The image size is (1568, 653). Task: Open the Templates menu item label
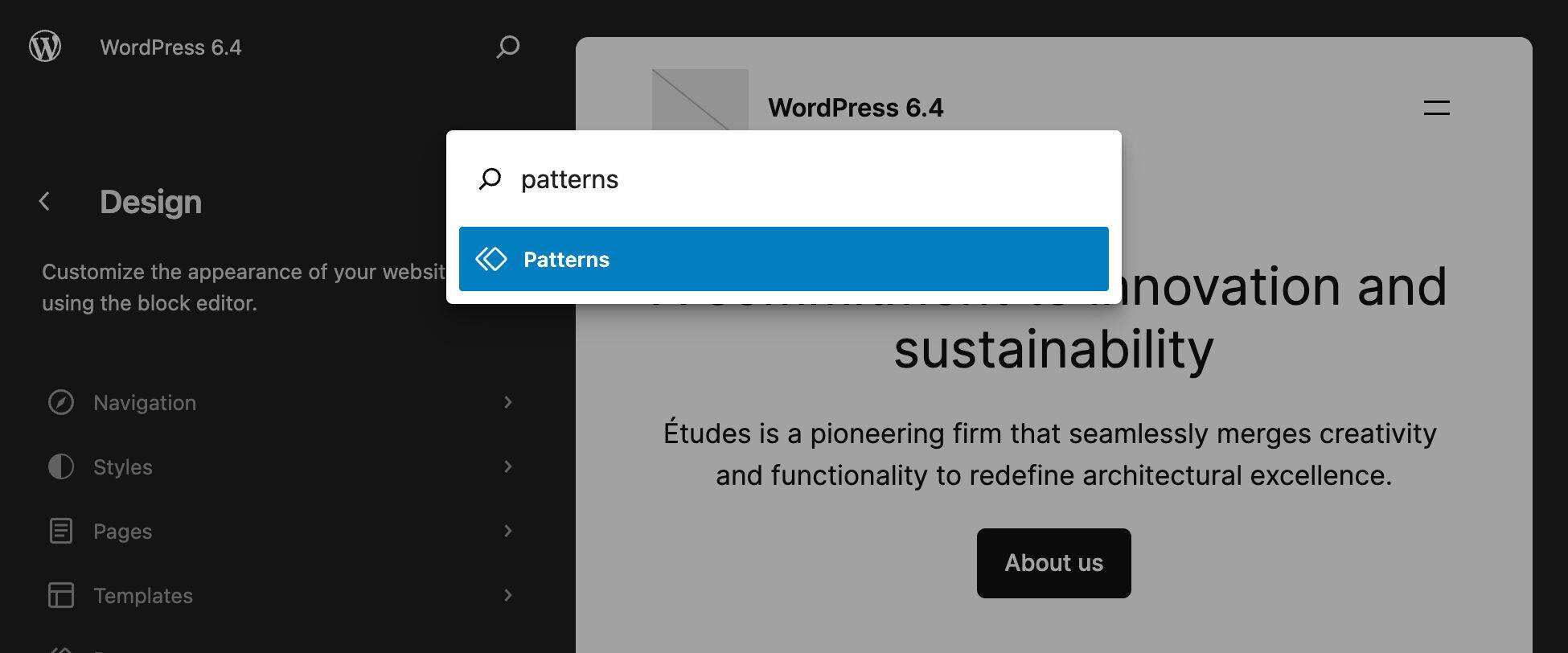(x=143, y=596)
